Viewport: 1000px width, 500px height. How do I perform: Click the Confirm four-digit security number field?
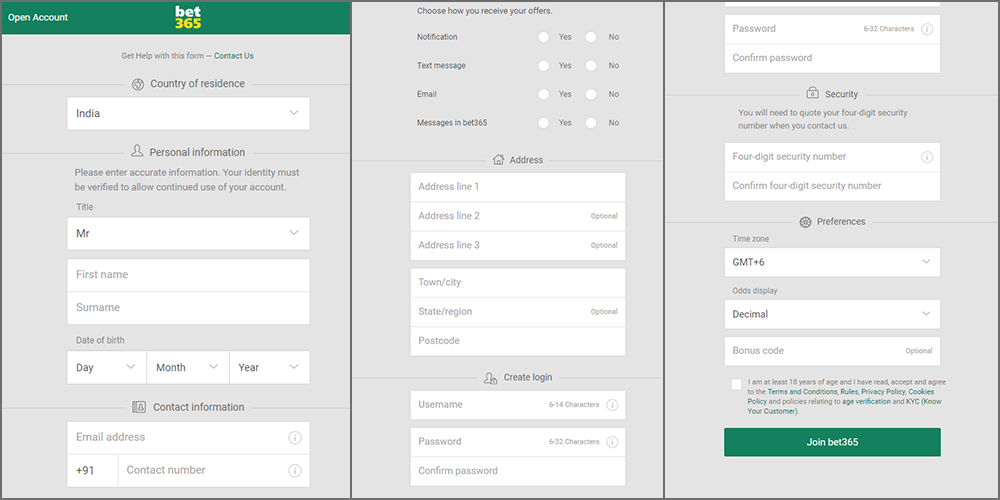832,186
